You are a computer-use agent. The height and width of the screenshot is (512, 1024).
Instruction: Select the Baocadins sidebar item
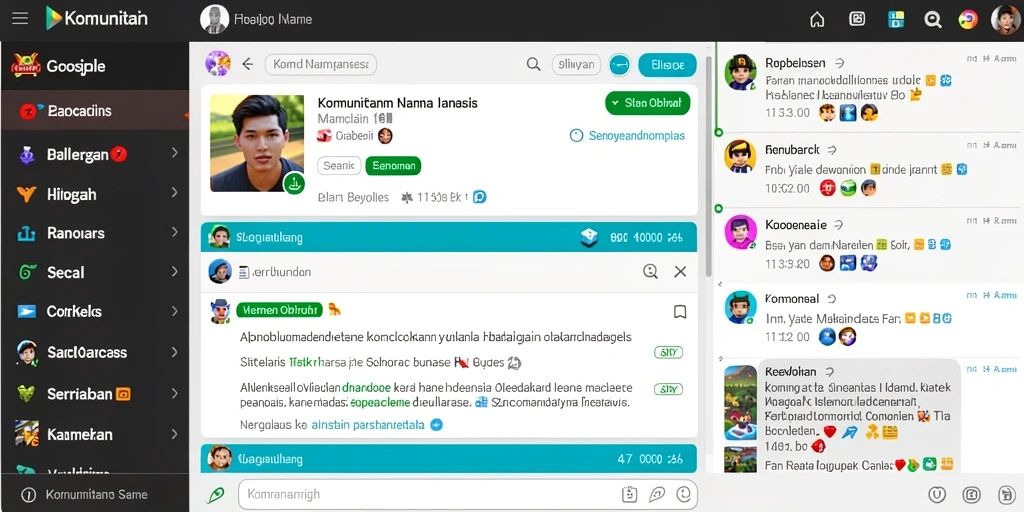(x=95, y=111)
